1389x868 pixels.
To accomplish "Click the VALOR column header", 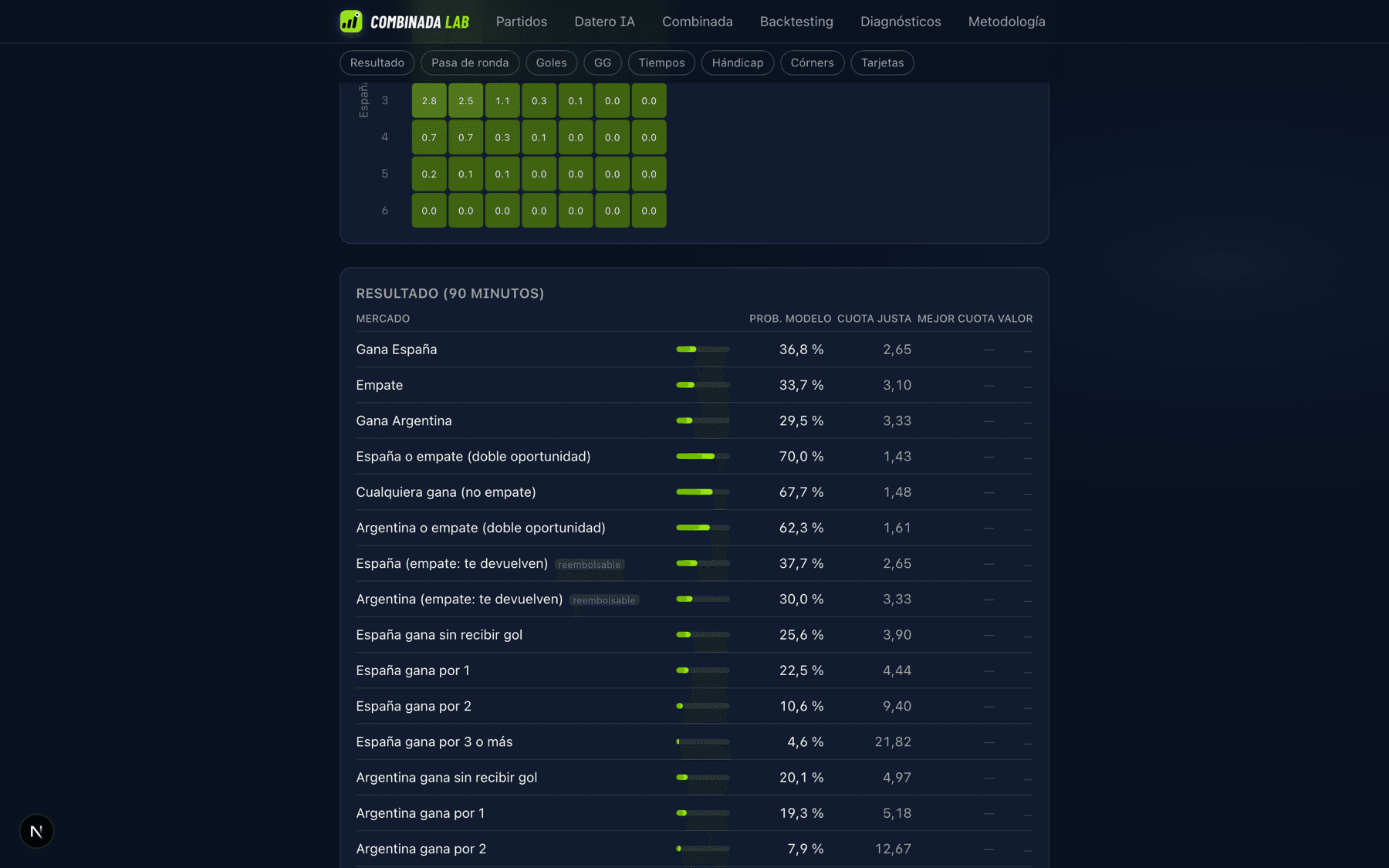I will tap(1016, 319).
